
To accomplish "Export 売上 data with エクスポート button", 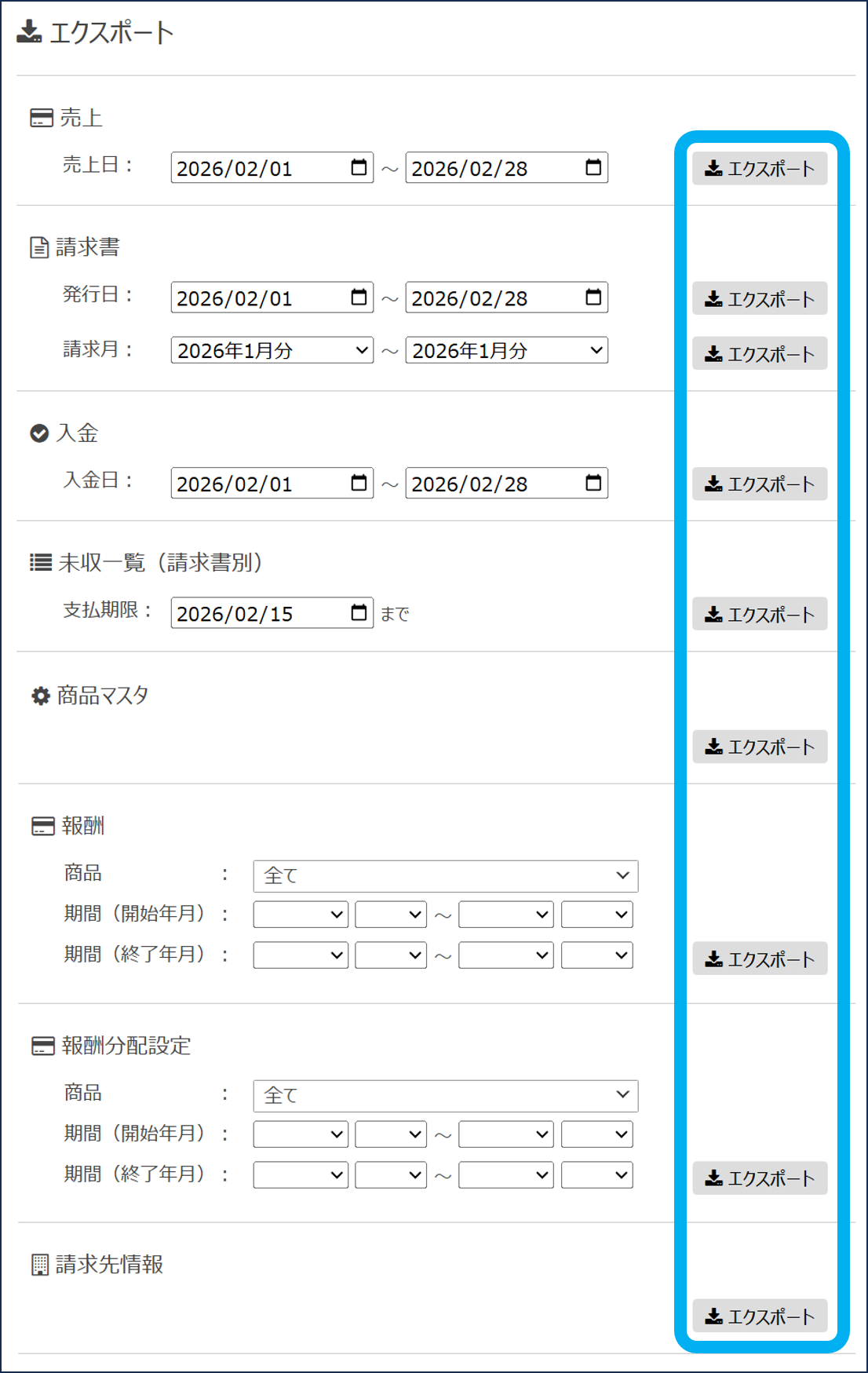I will tap(759, 169).
